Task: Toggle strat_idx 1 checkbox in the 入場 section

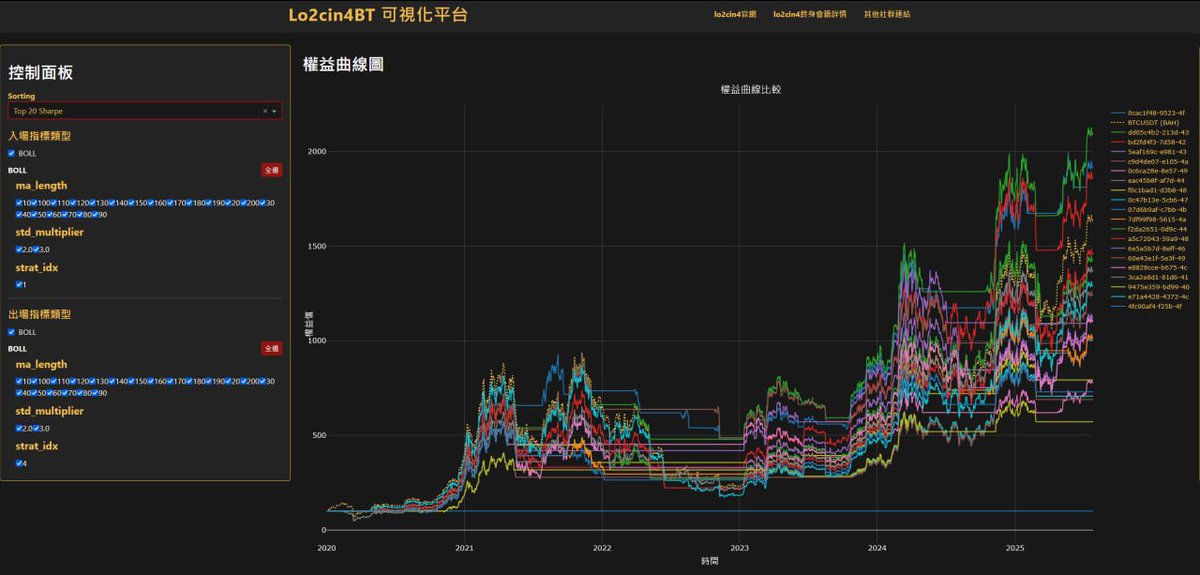Action: click(19, 284)
